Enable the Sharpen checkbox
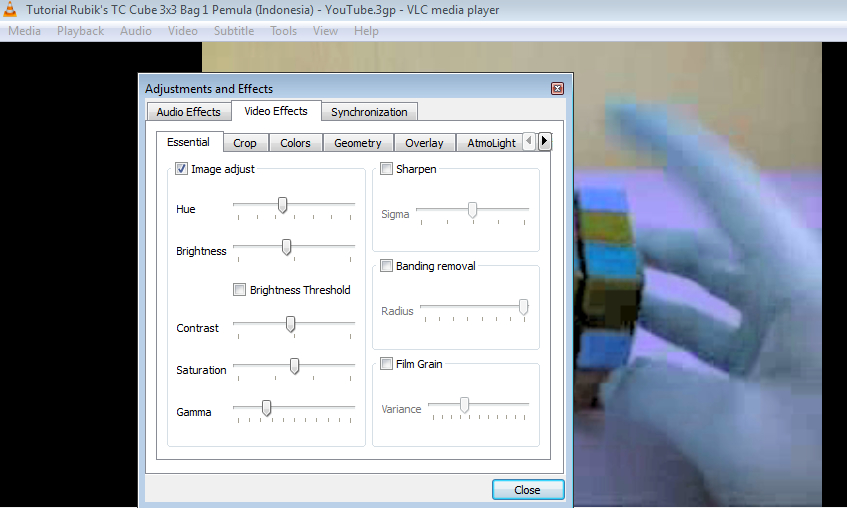 click(386, 169)
